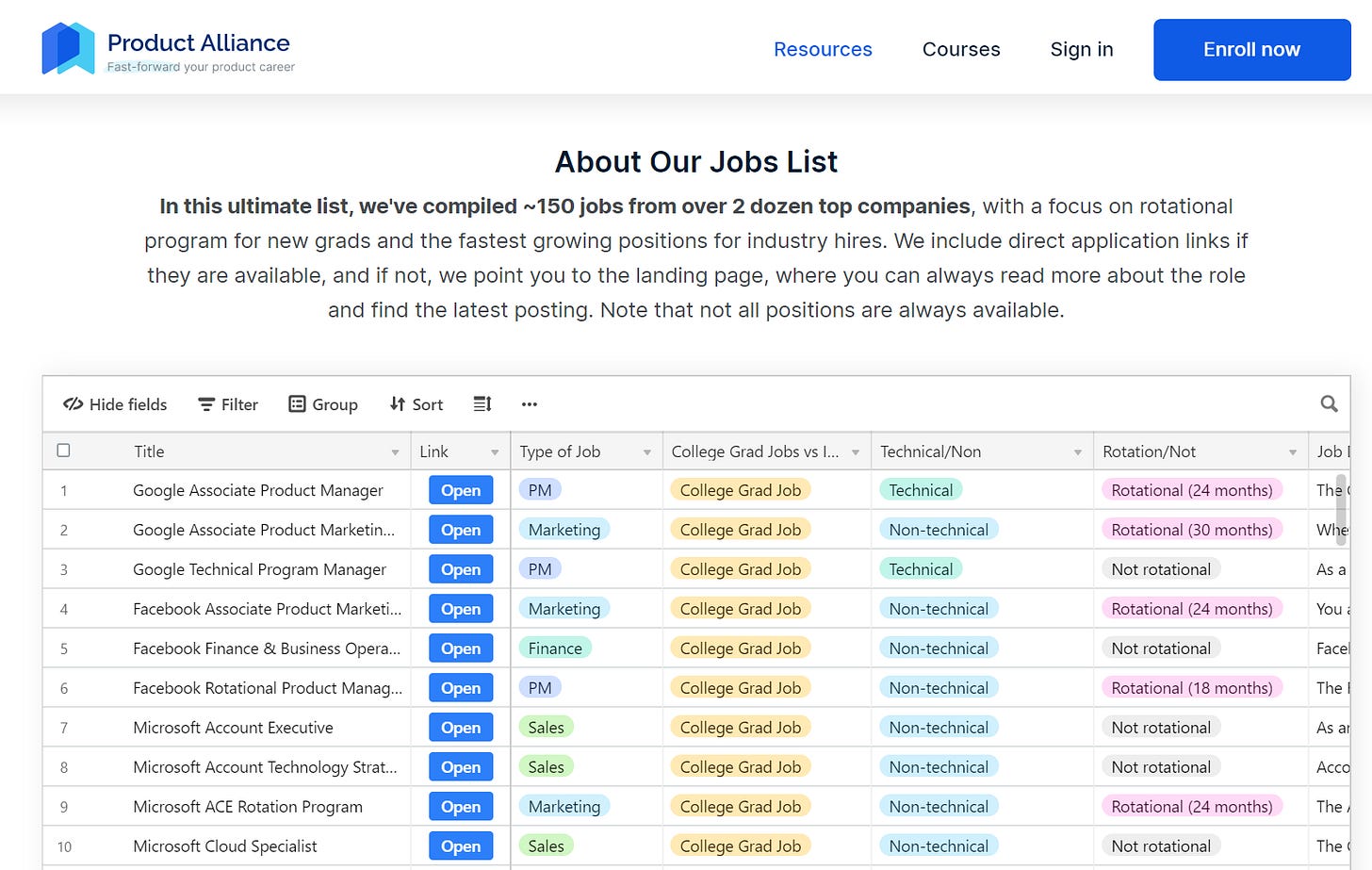Select the Google Associate Product Marketin... title cell
Screen dimensions: 1372x870
[264, 530]
